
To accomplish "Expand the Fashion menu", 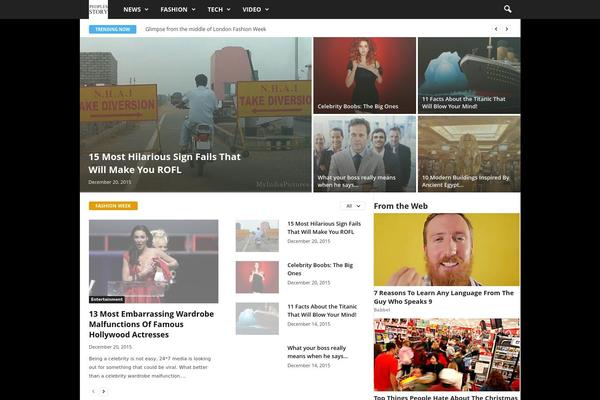I will pos(178,10).
